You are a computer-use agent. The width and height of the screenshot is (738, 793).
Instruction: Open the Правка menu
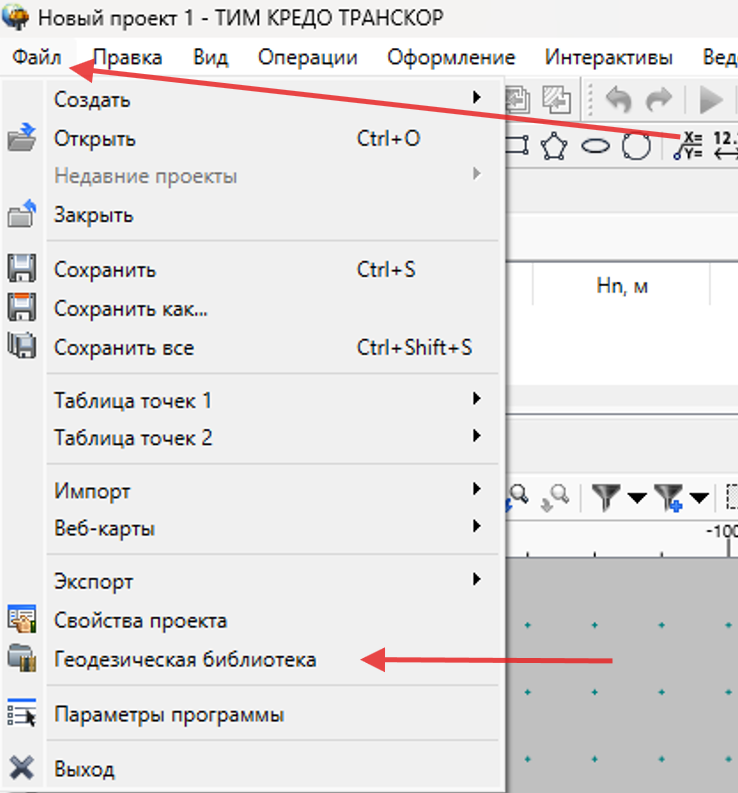128,57
